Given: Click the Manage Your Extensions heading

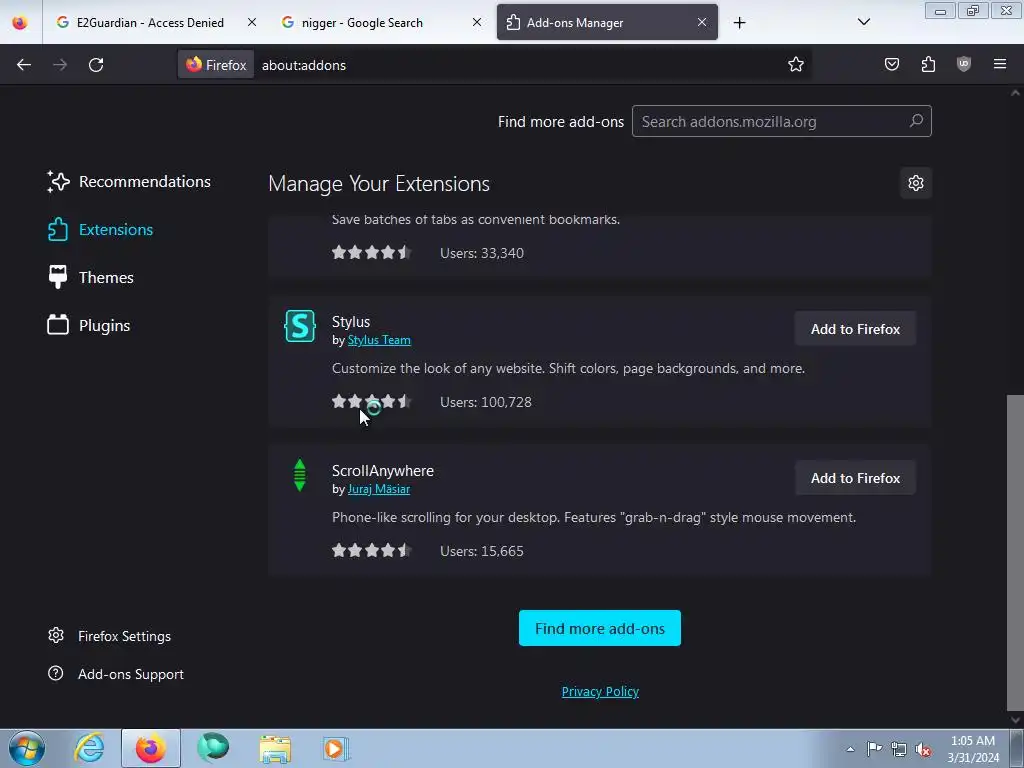Looking at the screenshot, I should point(379,184).
